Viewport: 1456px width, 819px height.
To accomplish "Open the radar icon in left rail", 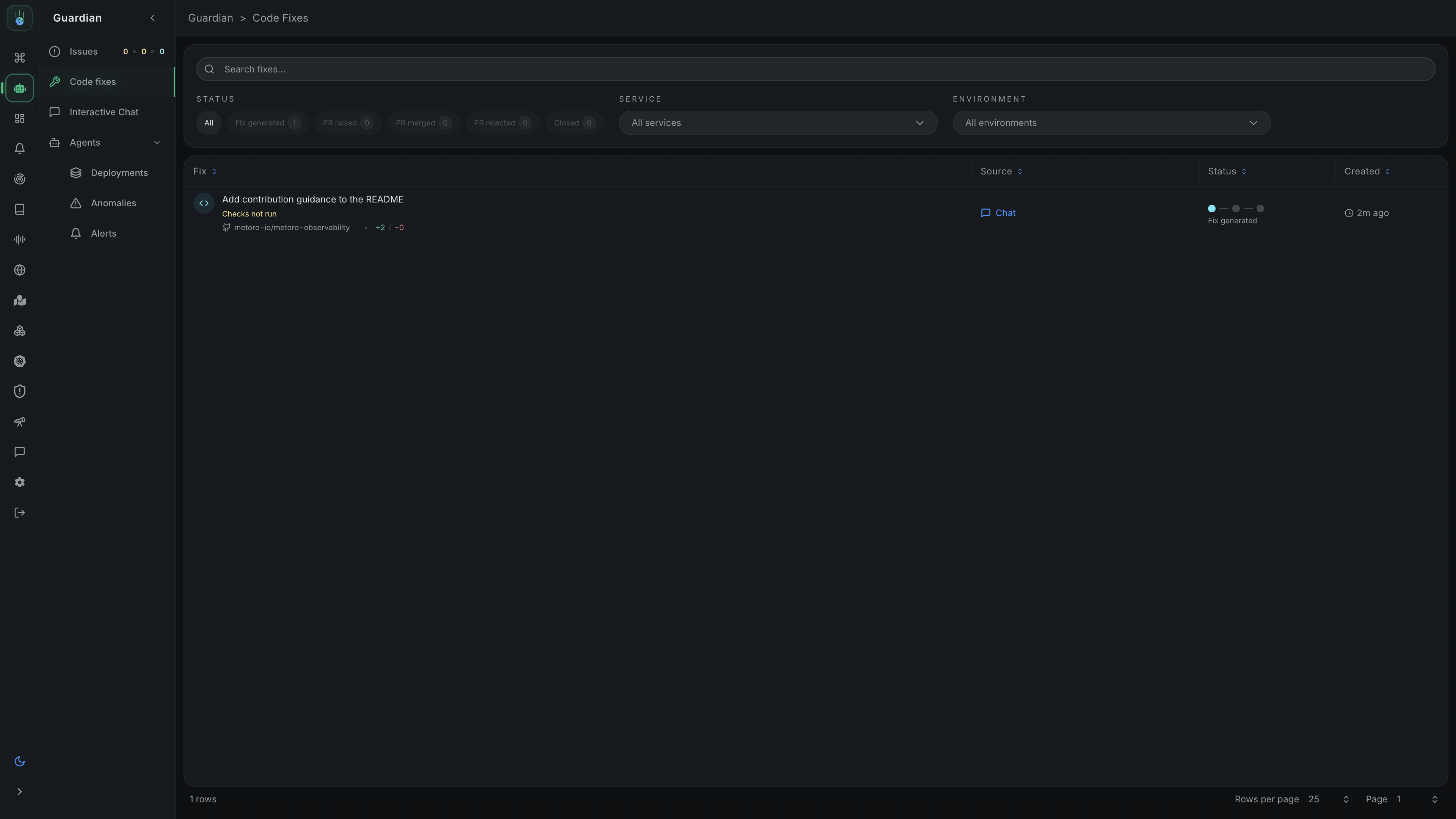I will [20, 179].
